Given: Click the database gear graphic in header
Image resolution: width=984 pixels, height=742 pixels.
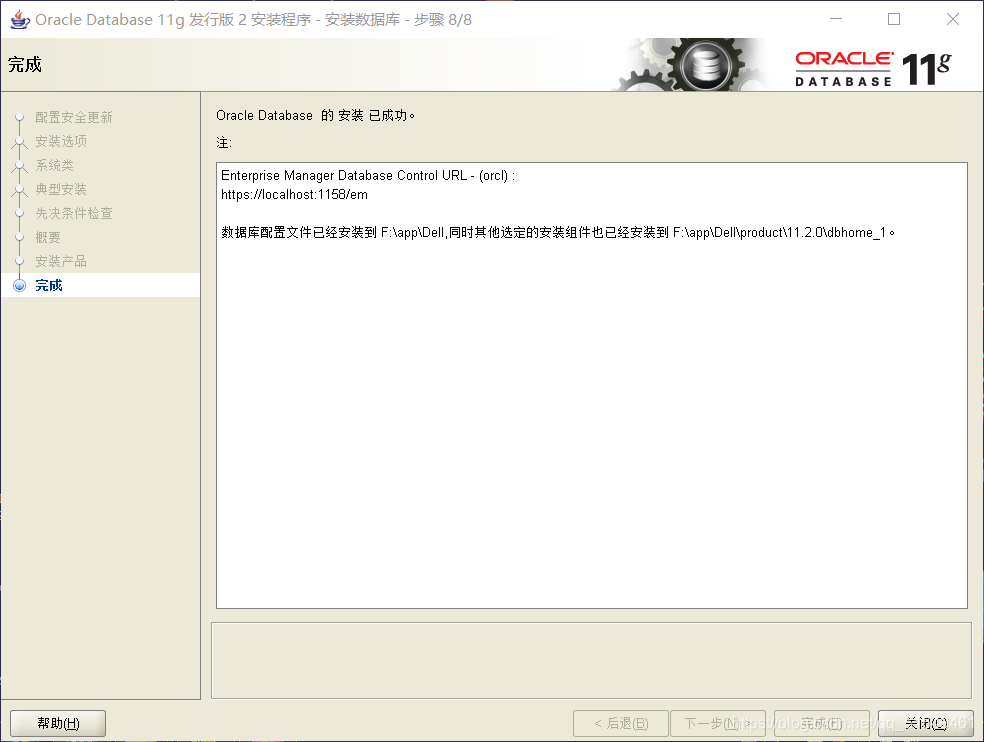Looking at the screenshot, I should coord(692,65).
